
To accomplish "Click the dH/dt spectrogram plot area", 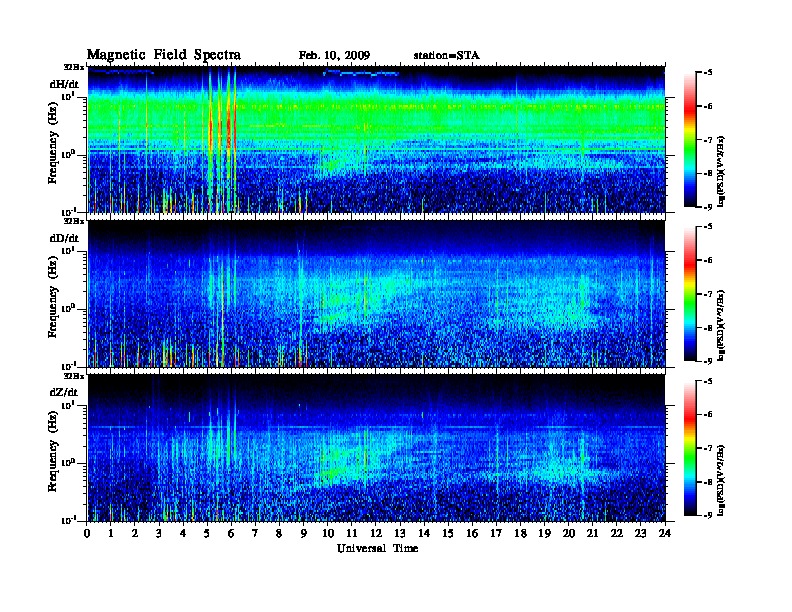I will [376, 139].
